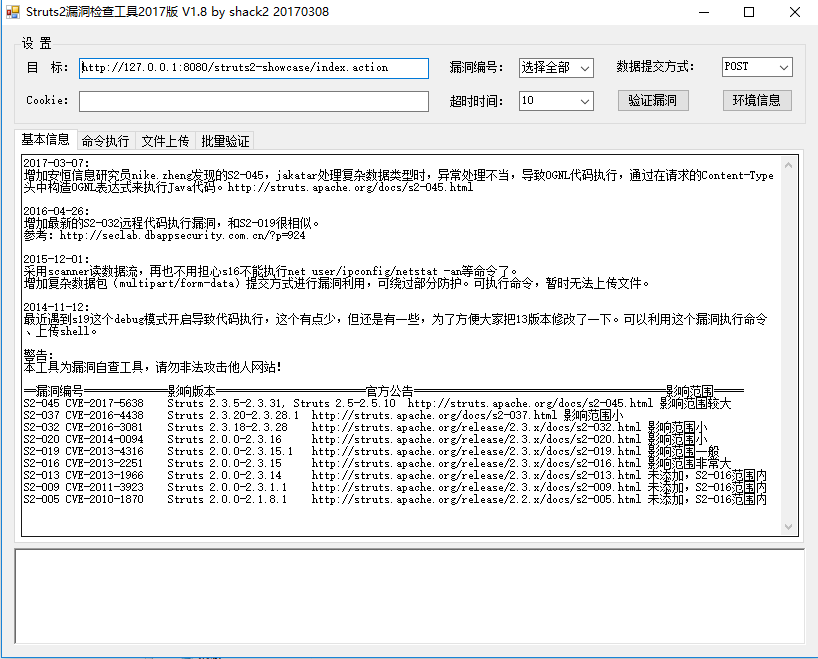Click the 警告: heading text

tap(39, 355)
